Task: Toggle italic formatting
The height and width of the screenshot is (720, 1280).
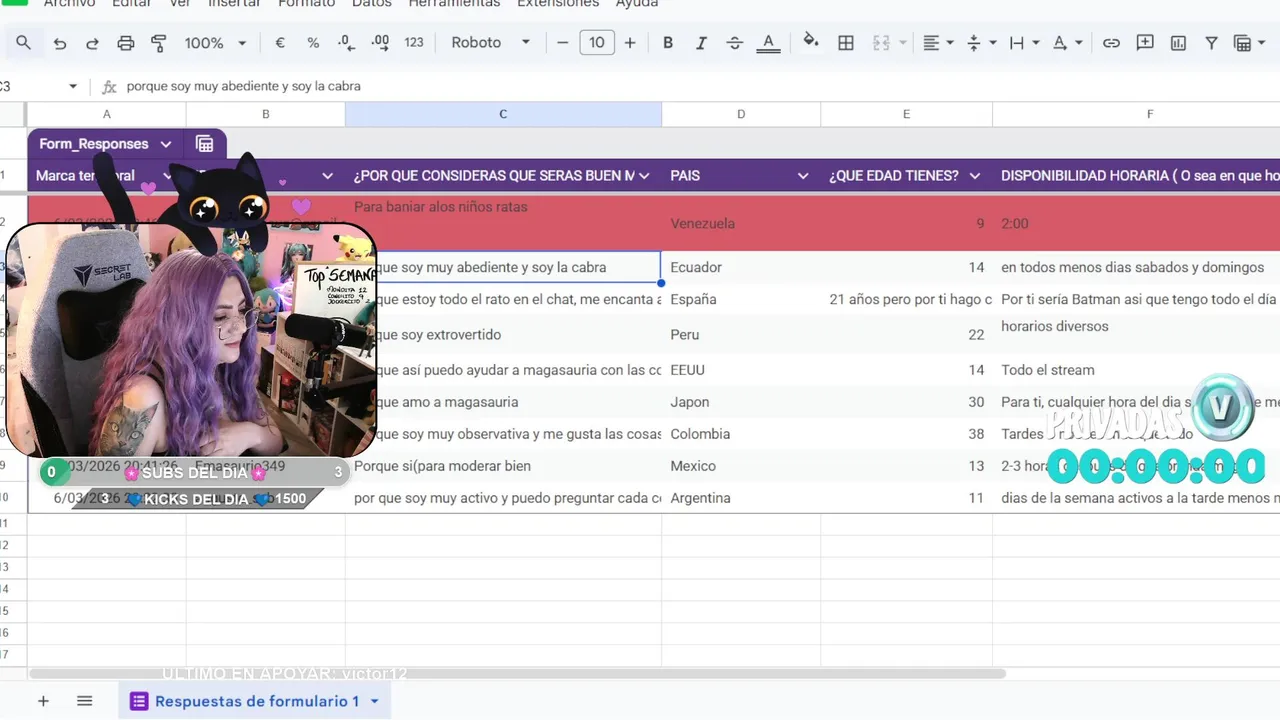Action: click(701, 43)
